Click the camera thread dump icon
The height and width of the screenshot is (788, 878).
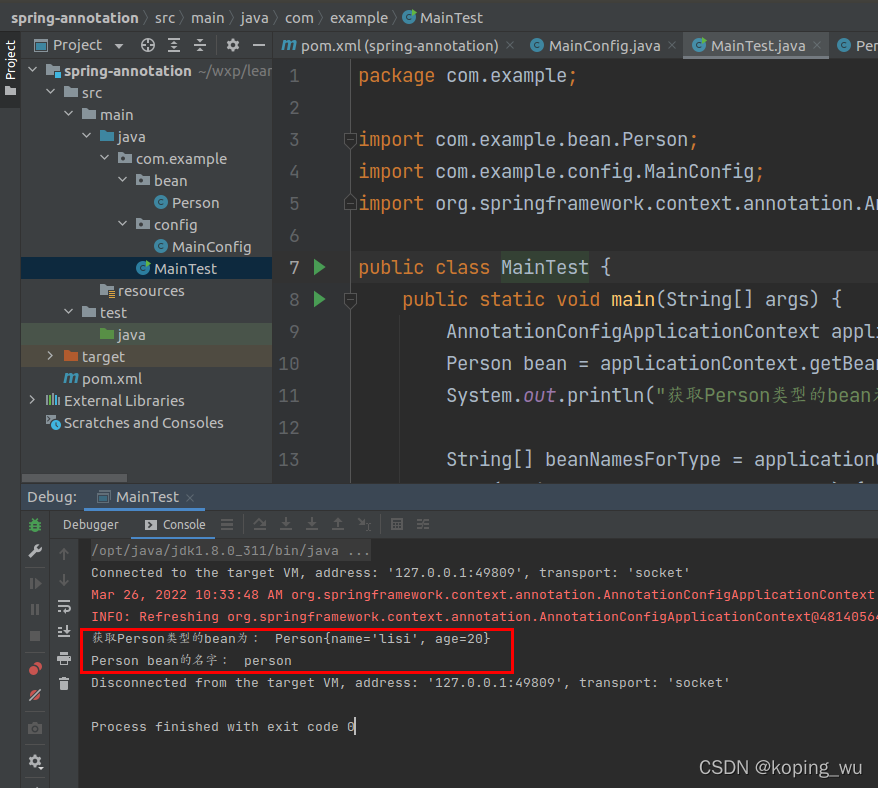(x=35, y=728)
